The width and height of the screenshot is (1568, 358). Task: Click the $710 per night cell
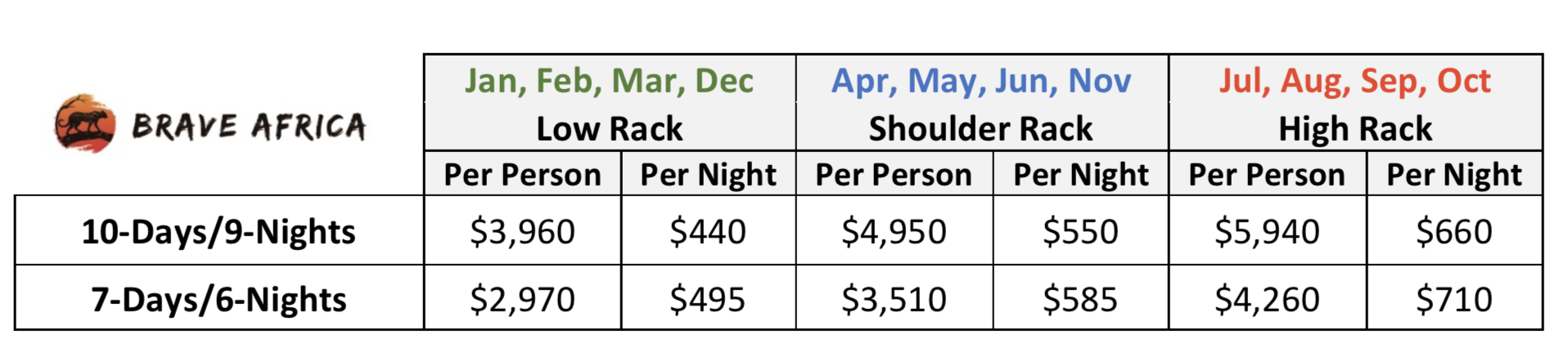(x=1454, y=300)
